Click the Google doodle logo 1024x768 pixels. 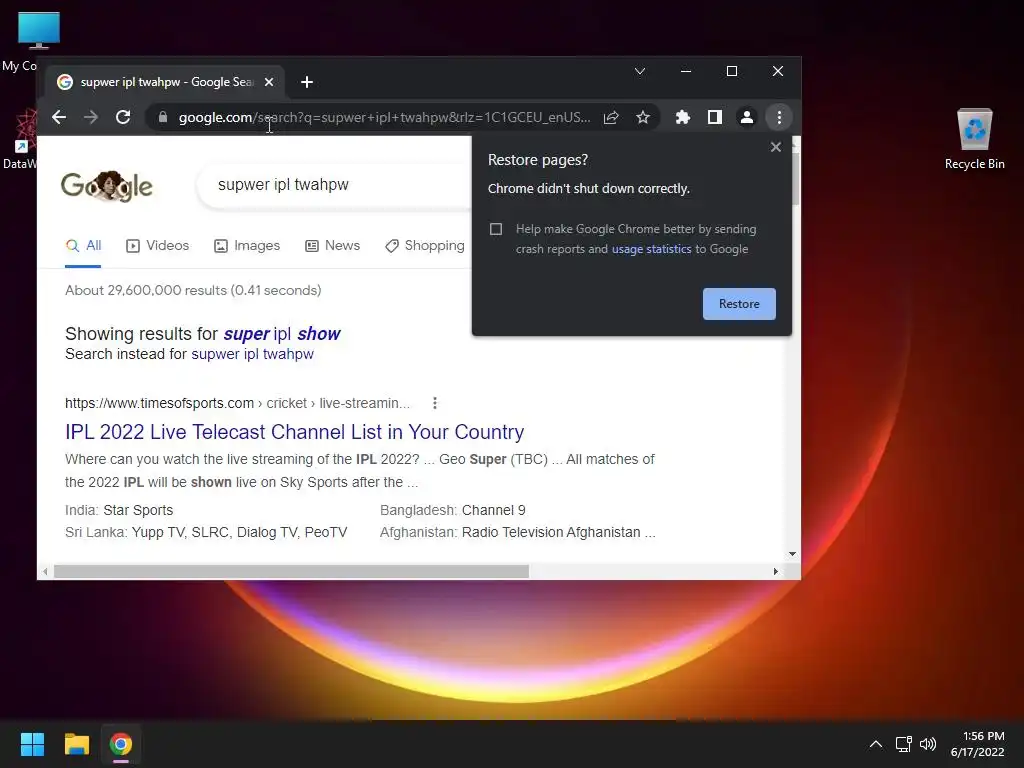coord(106,186)
